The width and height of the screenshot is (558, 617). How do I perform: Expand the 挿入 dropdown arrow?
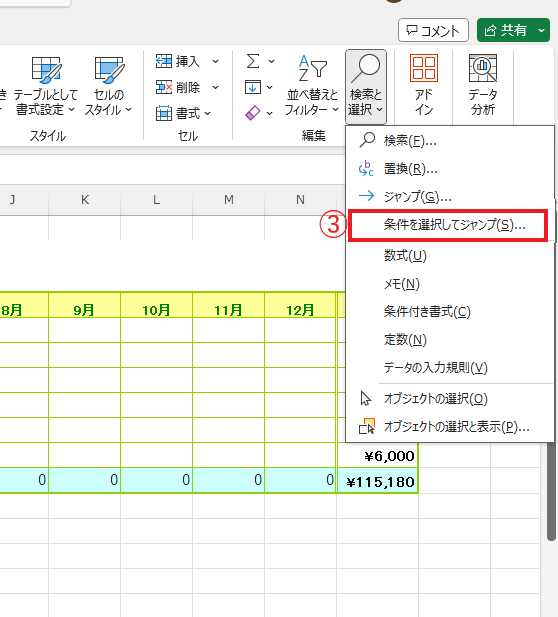216,61
